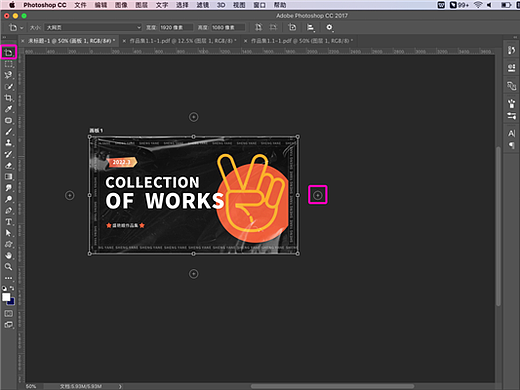Switch to 作品集1.1-1.pdf @ 50% tab
Viewport: 520px width, 390px height.
click(302, 41)
